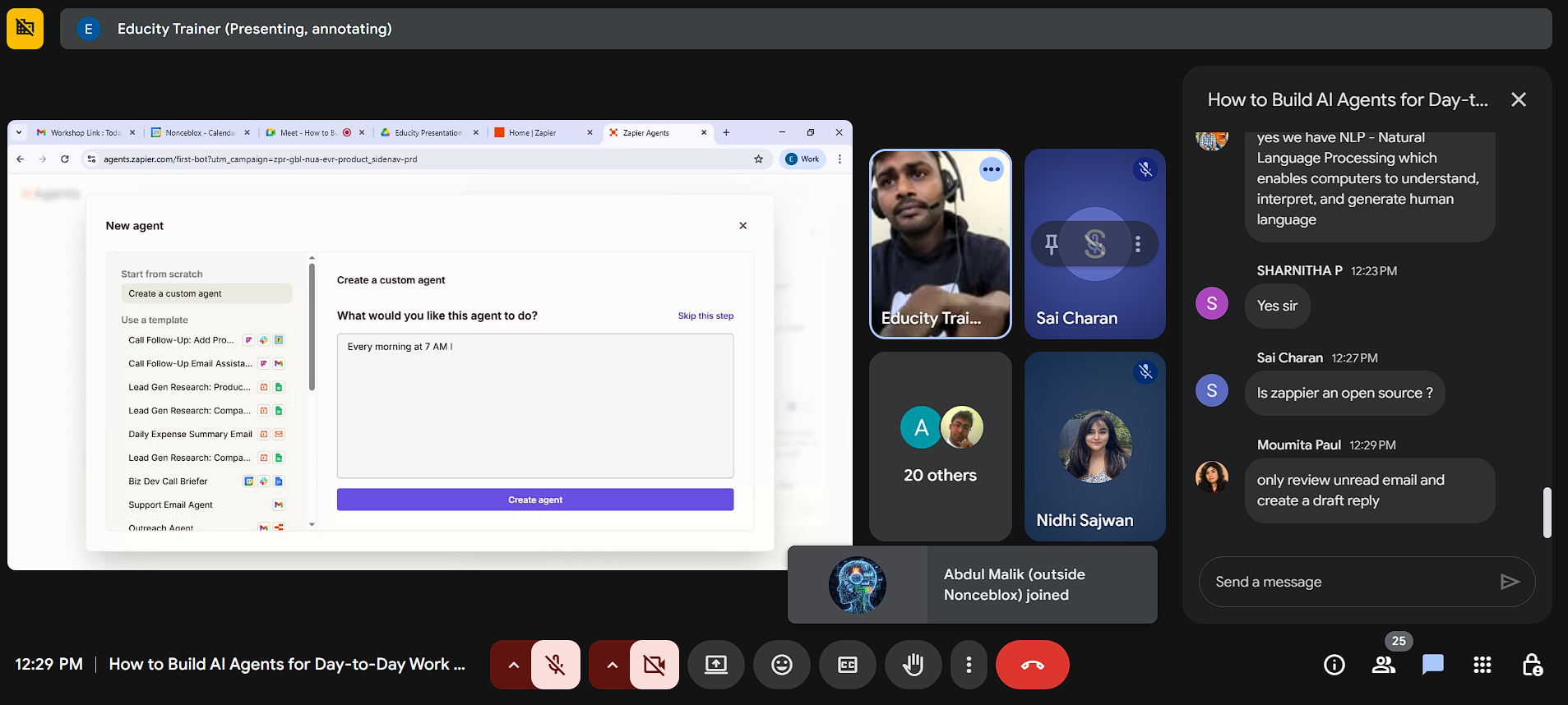Open video settings chevron beside camera
The image size is (1568, 705).
[x=612, y=665]
